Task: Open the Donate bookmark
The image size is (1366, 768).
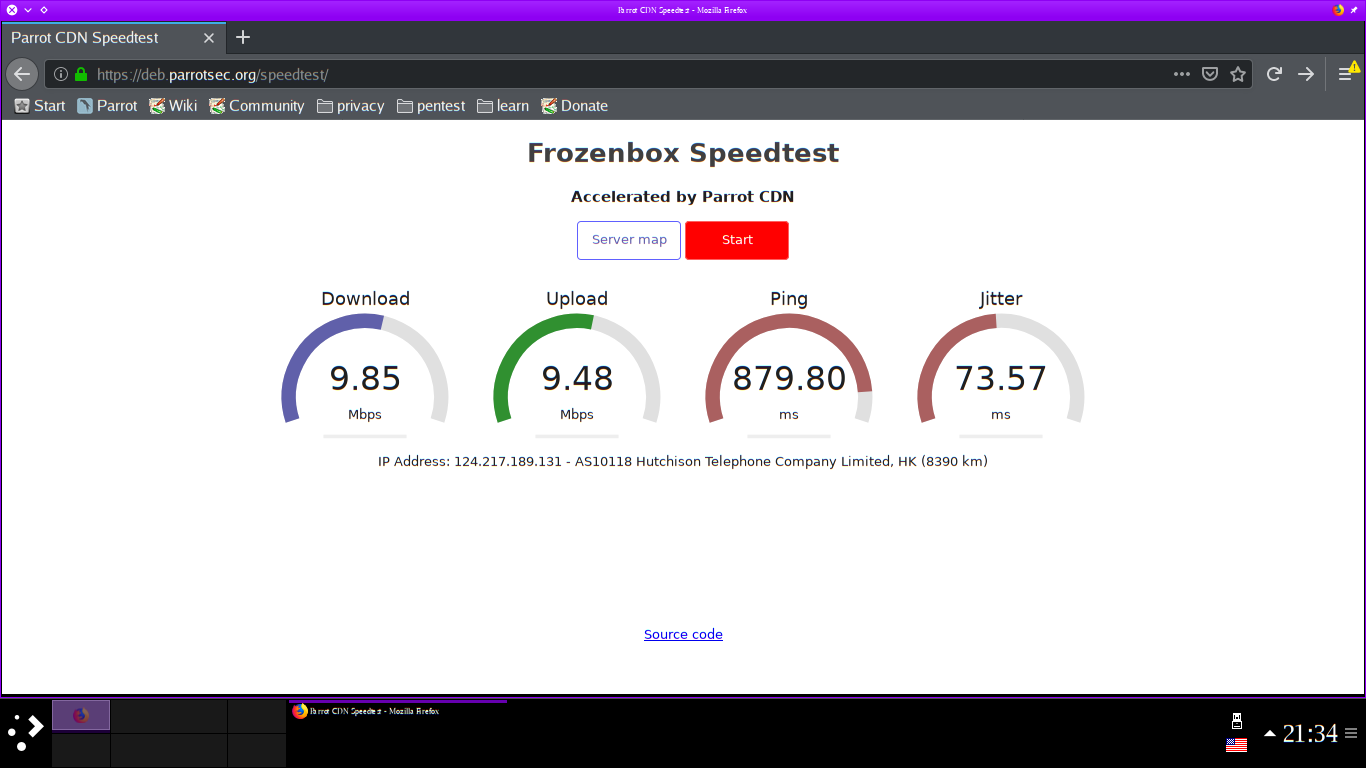Action: [x=575, y=106]
